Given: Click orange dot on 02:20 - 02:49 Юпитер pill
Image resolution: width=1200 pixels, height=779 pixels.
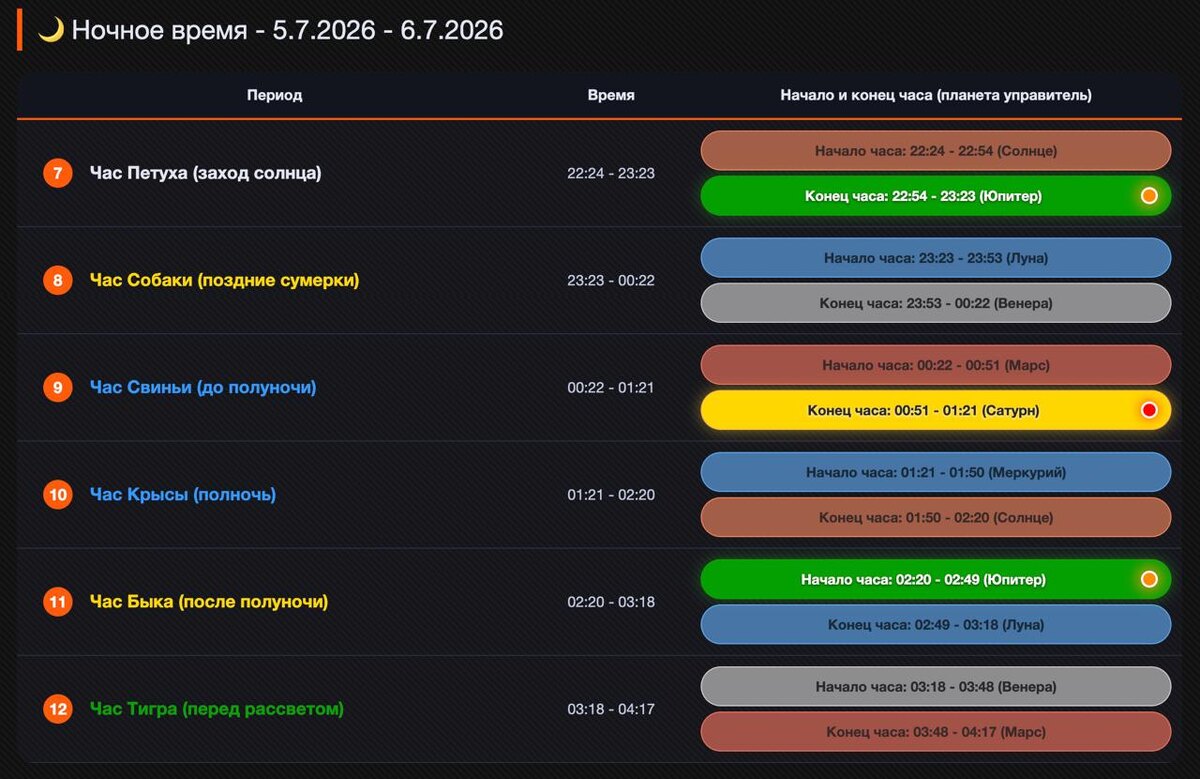Looking at the screenshot, I should click(1149, 579).
